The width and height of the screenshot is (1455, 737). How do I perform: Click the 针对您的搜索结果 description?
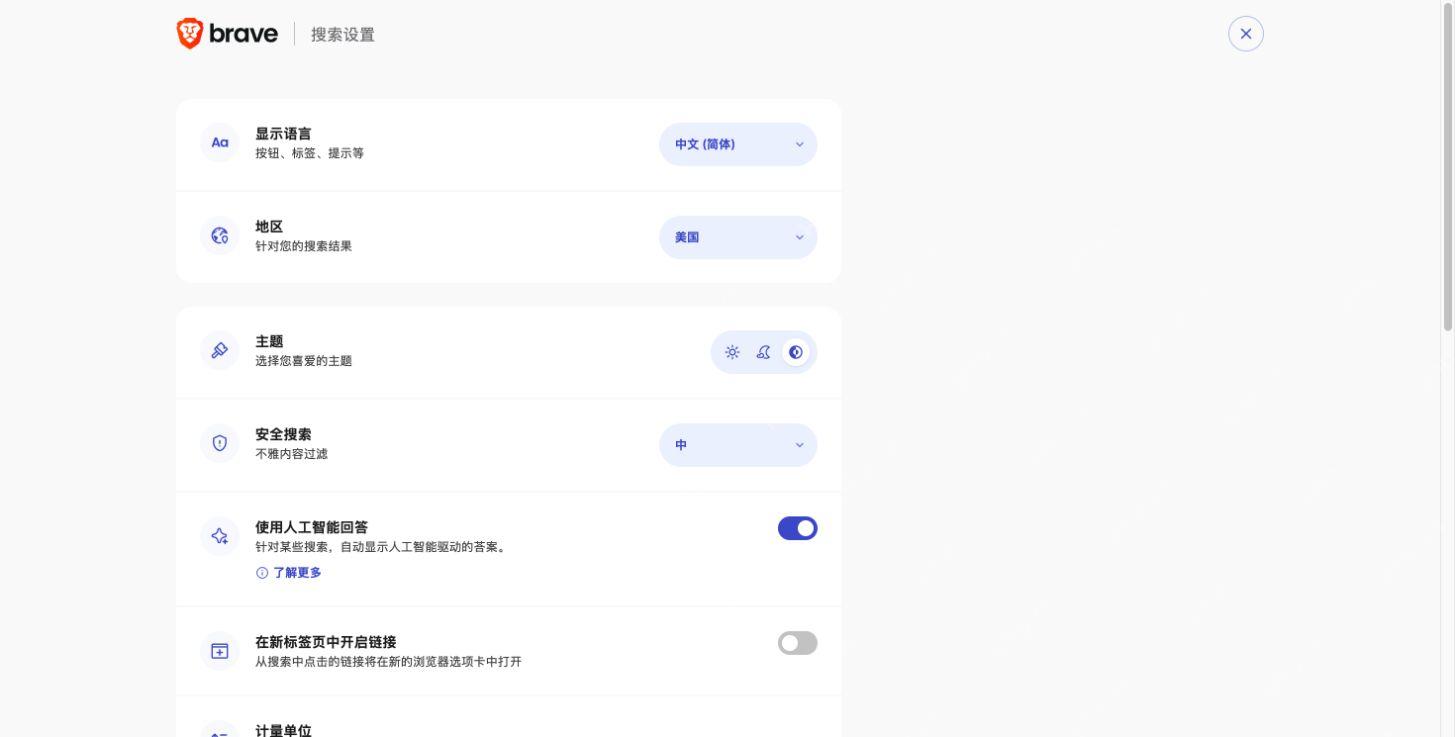[303, 246]
